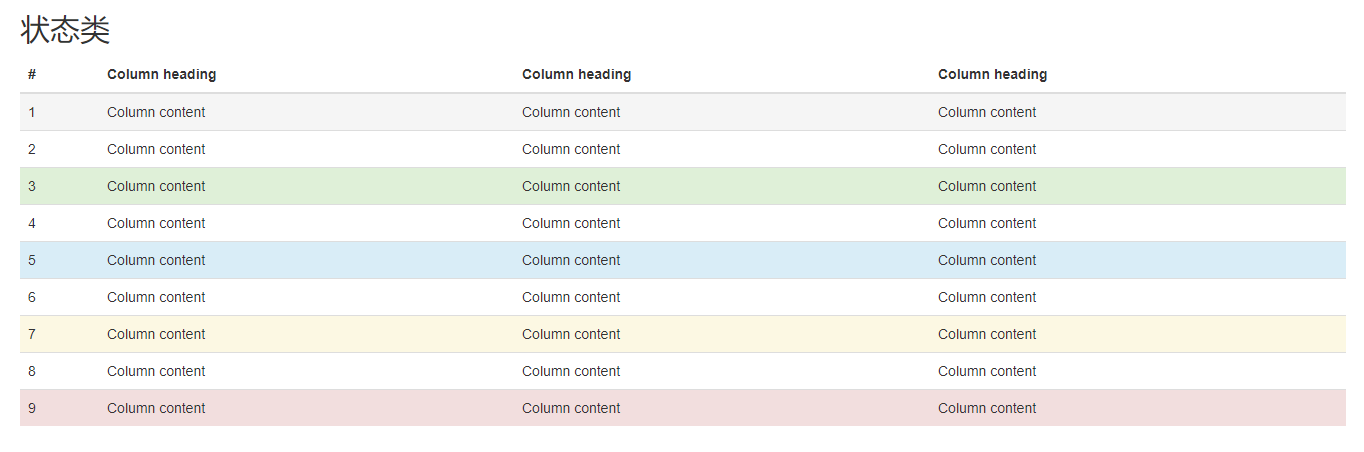
Task: Click first Column content in row 1
Action: point(156,112)
